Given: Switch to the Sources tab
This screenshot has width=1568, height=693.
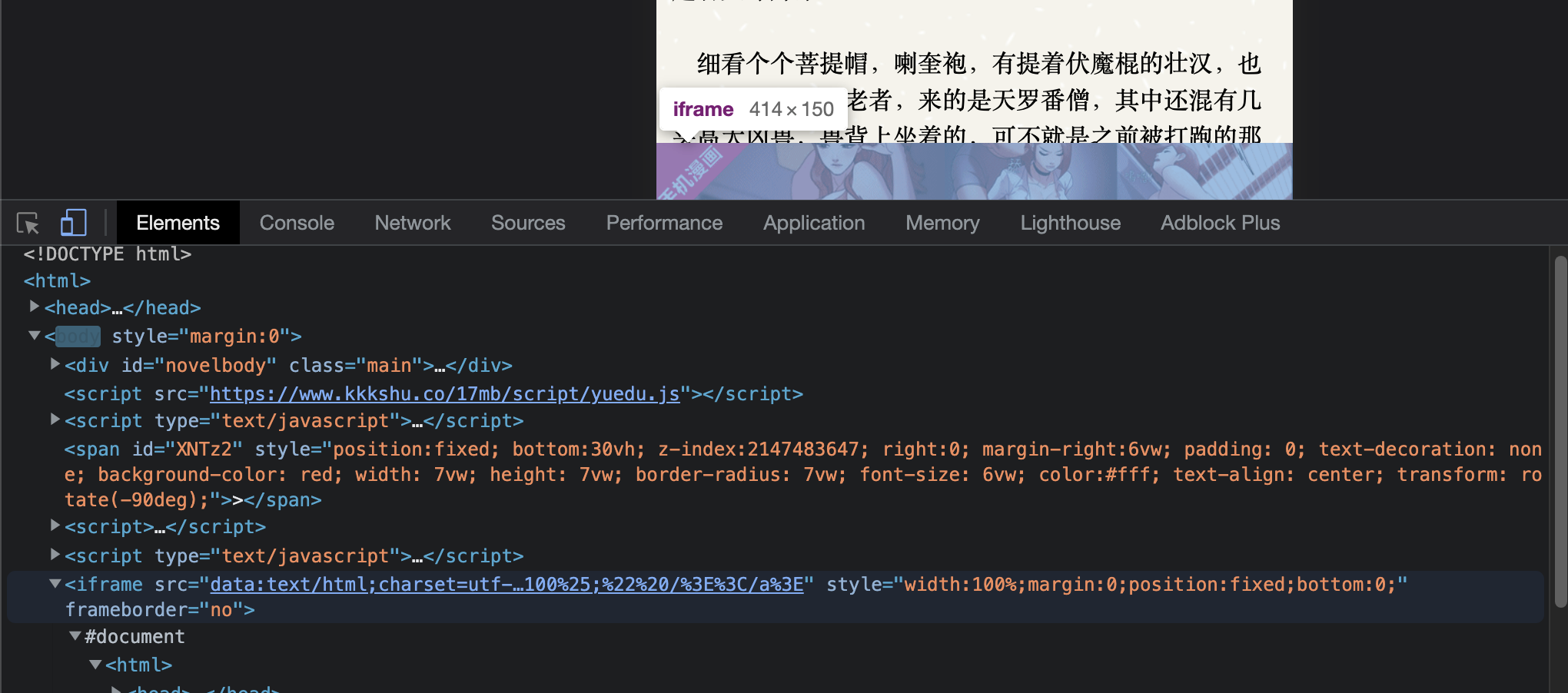Looking at the screenshot, I should (528, 222).
